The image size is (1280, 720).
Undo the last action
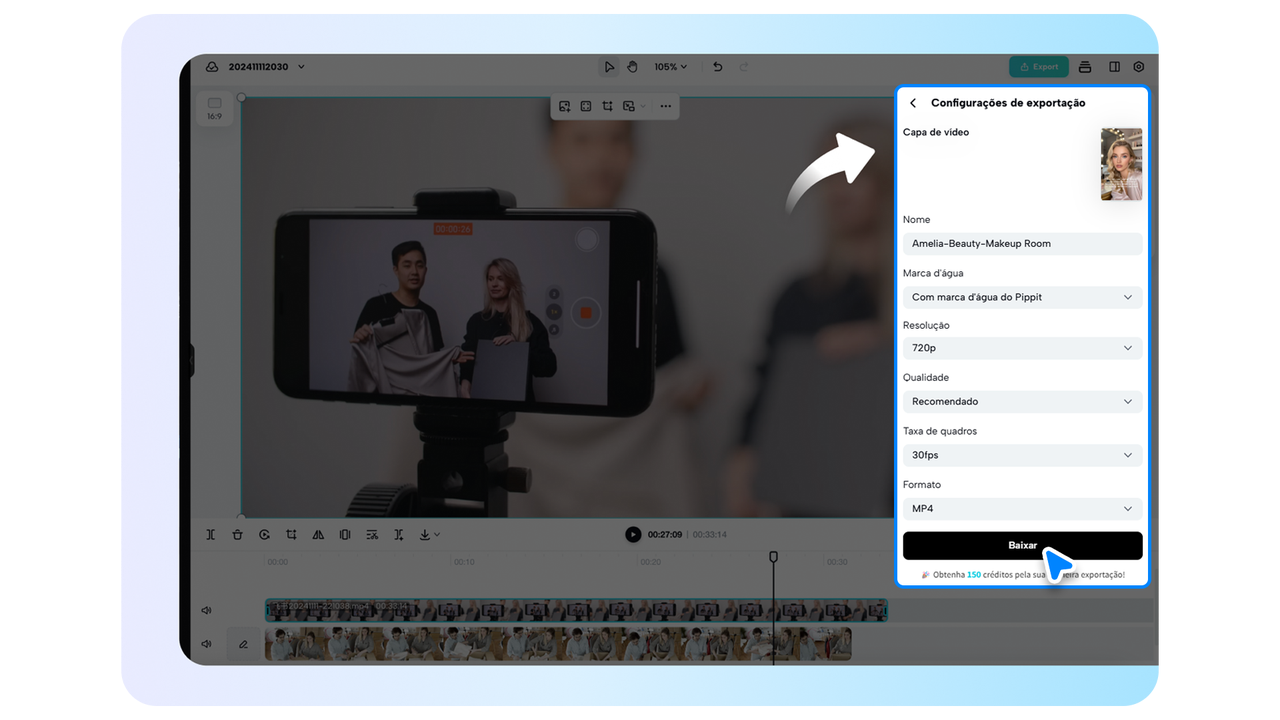(717, 66)
